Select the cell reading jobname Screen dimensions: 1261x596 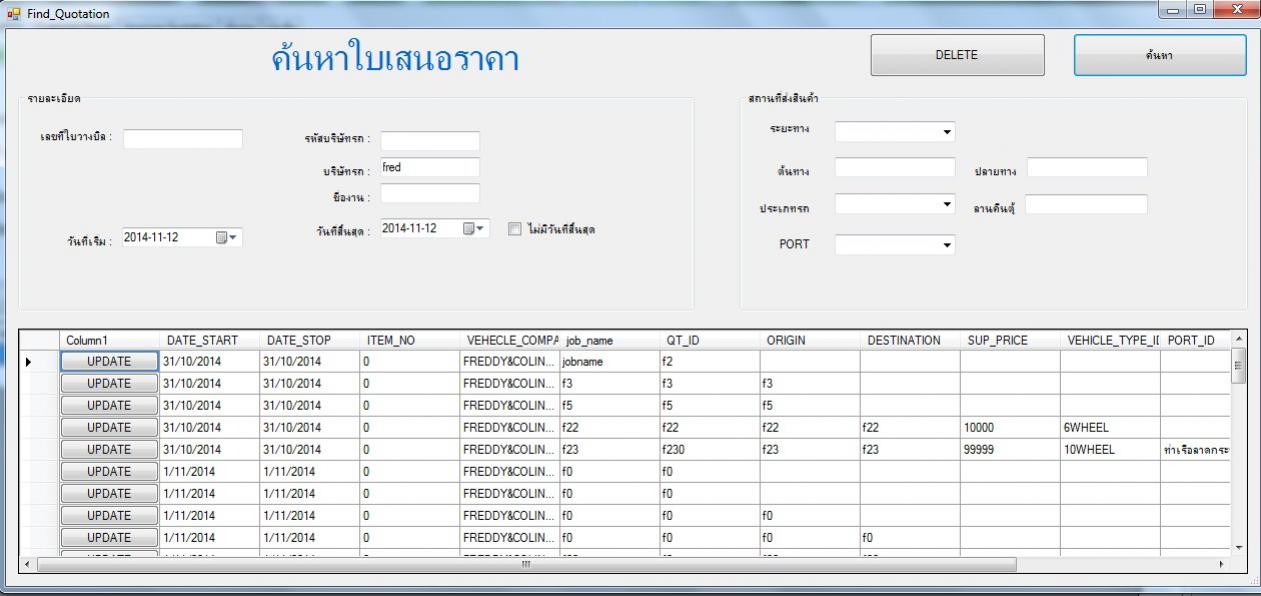coord(609,361)
